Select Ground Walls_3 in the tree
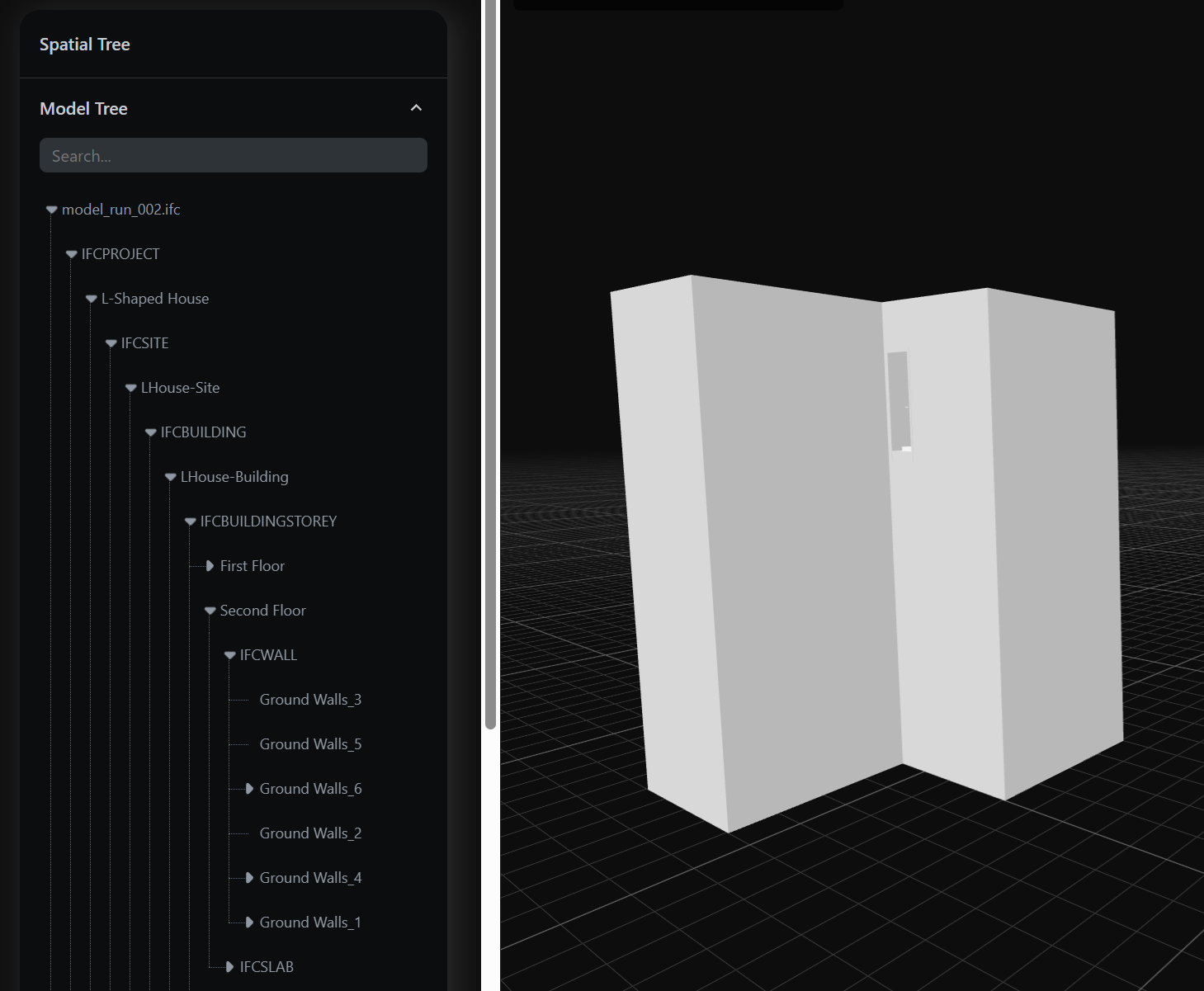1204x991 pixels. [x=310, y=700]
